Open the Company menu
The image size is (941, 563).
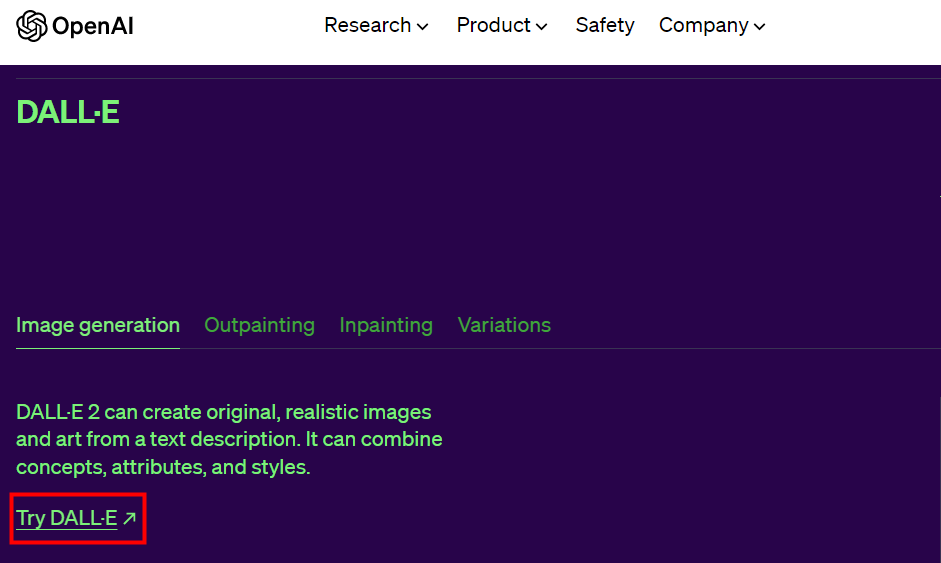[712, 25]
